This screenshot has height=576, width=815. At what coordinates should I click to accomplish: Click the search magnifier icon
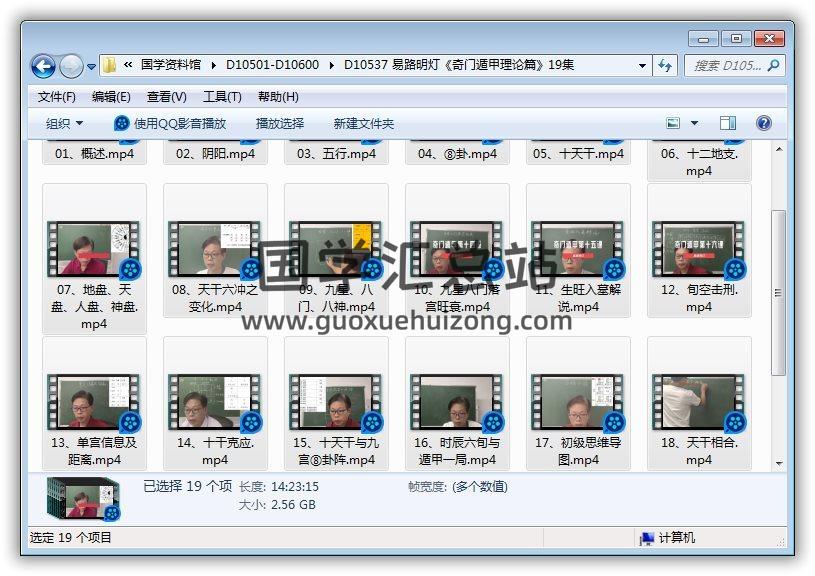(772, 66)
